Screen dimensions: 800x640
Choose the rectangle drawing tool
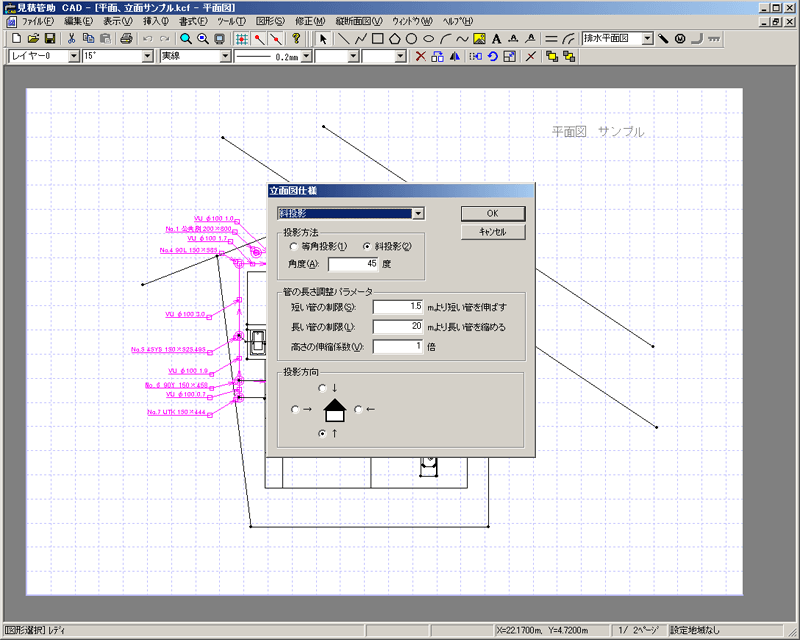(x=378, y=39)
